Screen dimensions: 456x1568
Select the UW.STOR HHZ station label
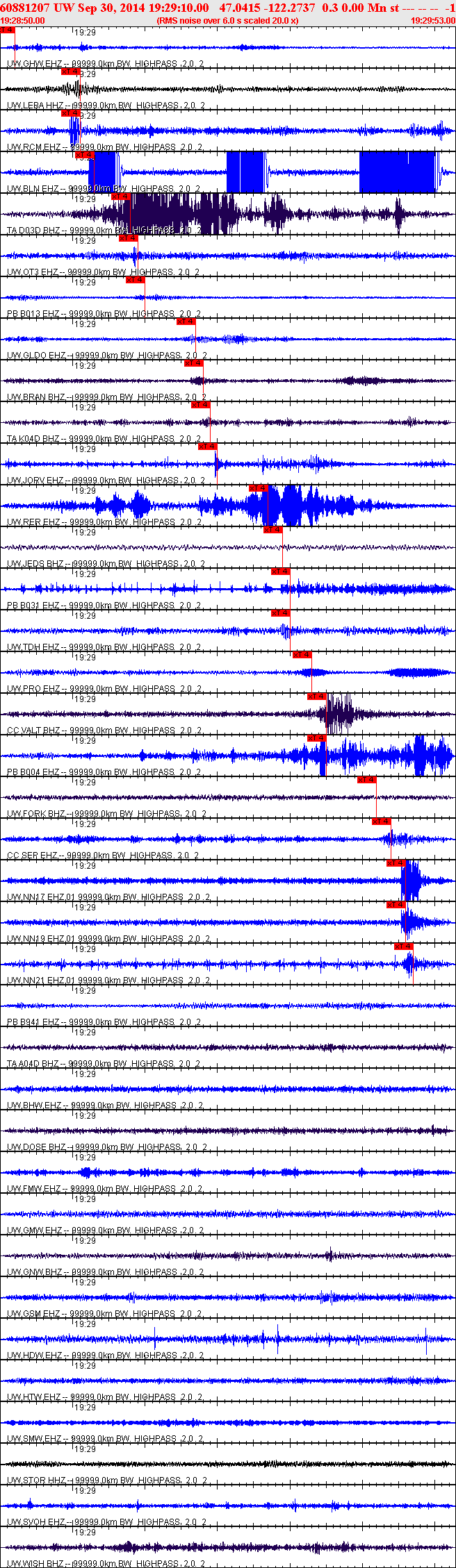(35, 1481)
